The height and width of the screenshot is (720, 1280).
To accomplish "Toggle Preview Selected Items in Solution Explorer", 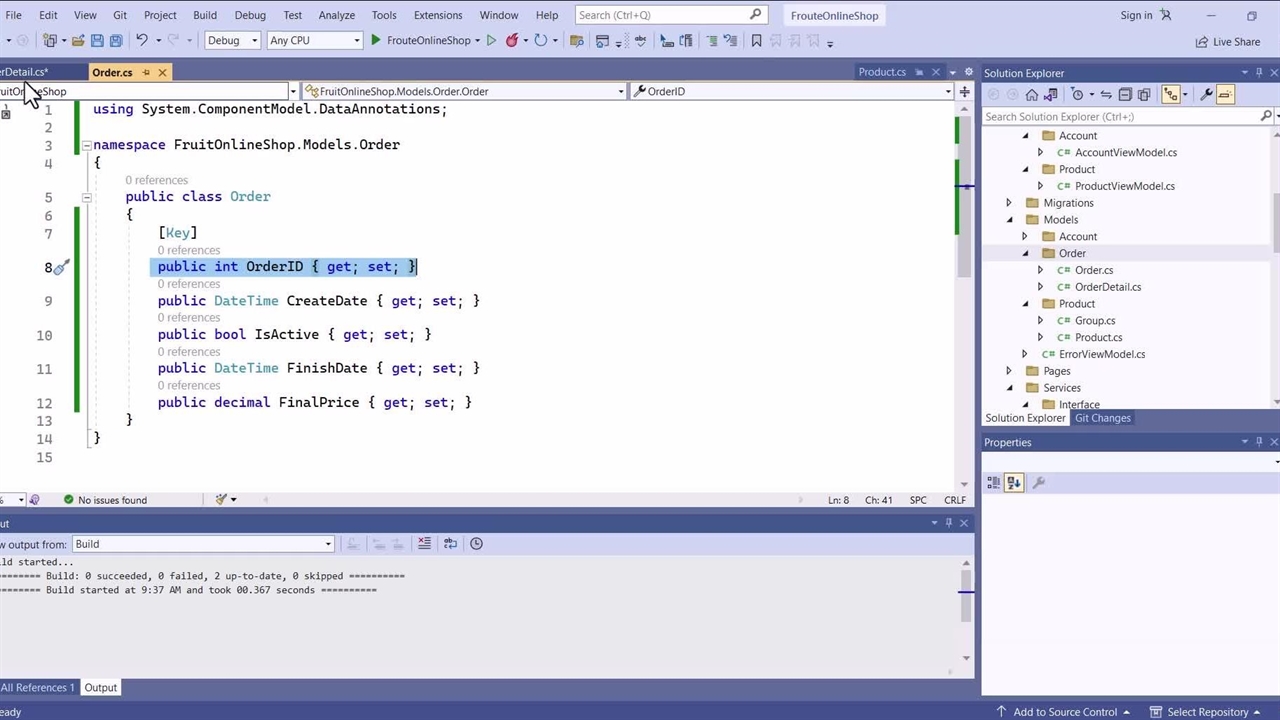I will (x=1226, y=94).
